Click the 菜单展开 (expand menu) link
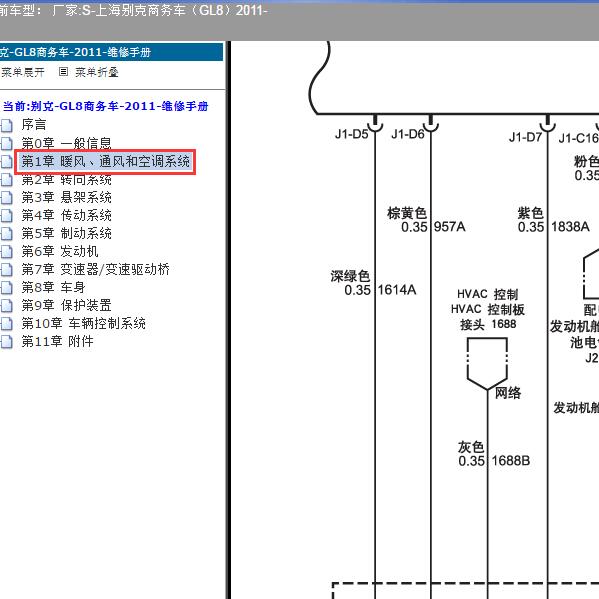Image resolution: width=599 pixels, height=599 pixels. click(23, 72)
